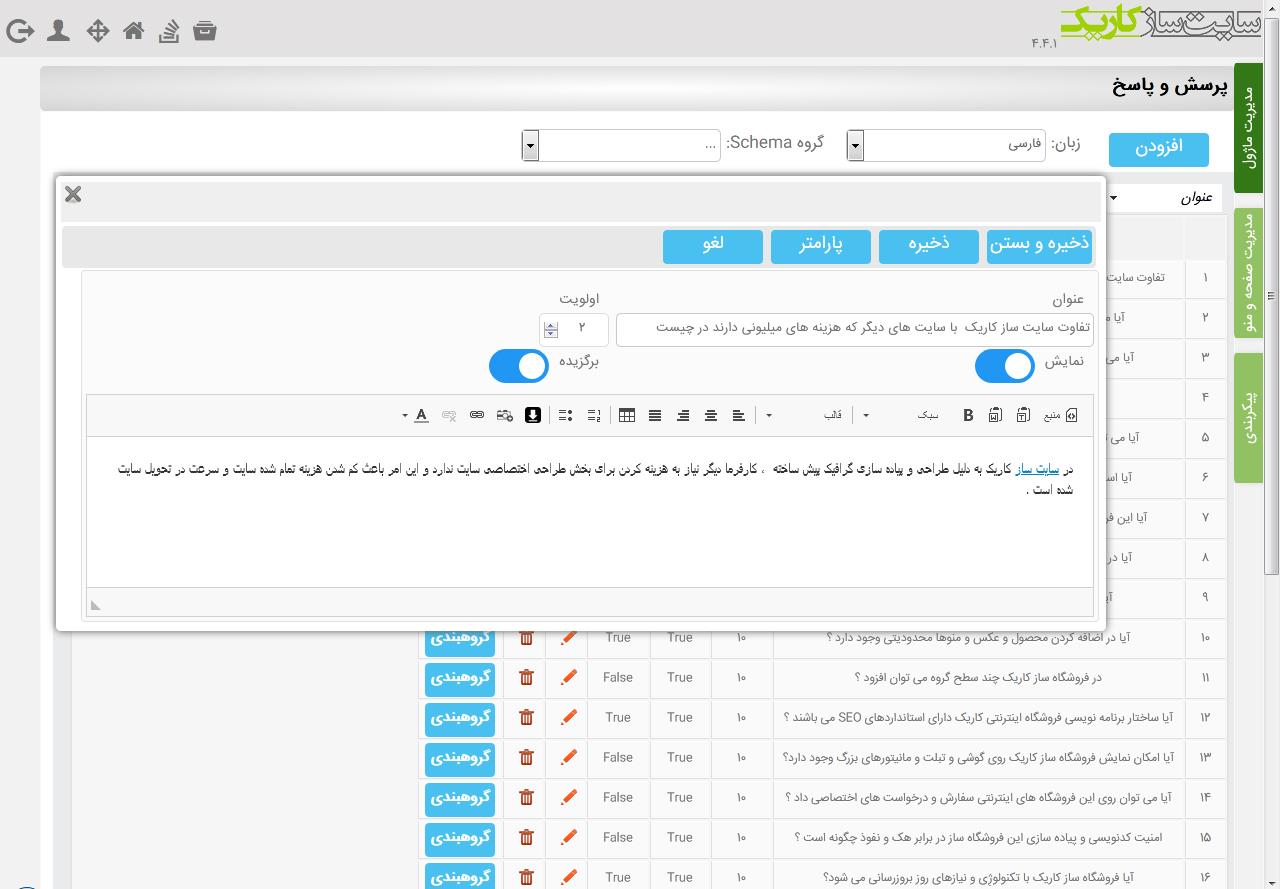
Task: Close the edit dialog with the X
Action: coord(73,194)
